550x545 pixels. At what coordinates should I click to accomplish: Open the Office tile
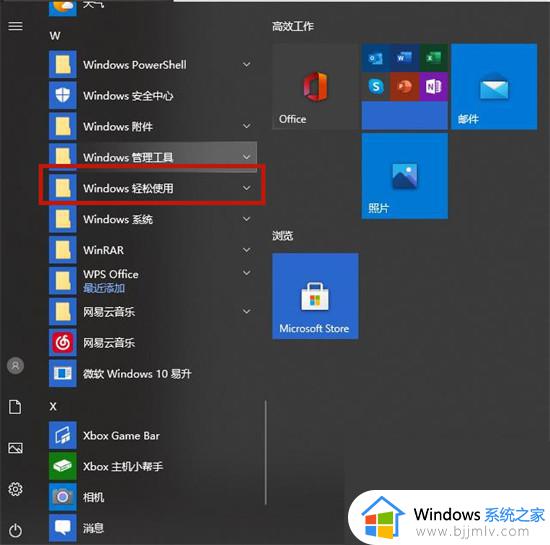pos(315,87)
